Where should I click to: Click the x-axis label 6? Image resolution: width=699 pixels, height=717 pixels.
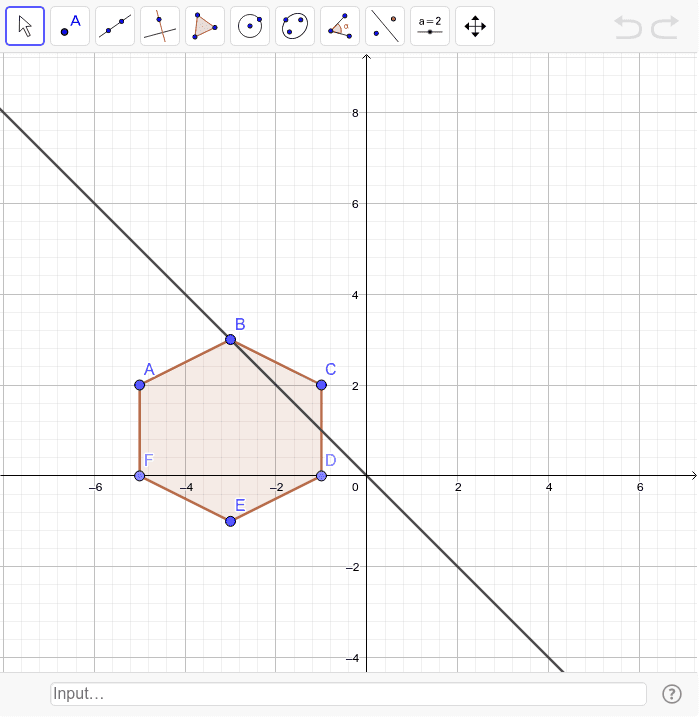[x=640, y=487]
